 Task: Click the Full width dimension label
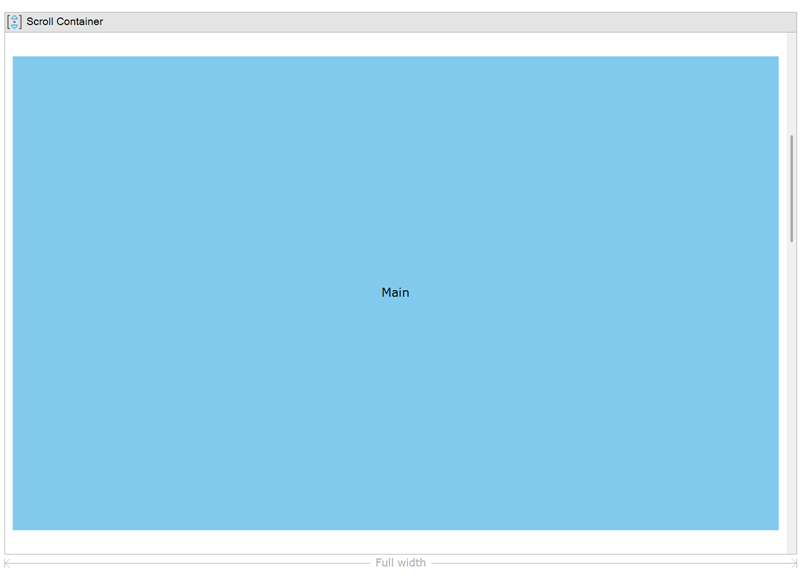click(401, 563)
